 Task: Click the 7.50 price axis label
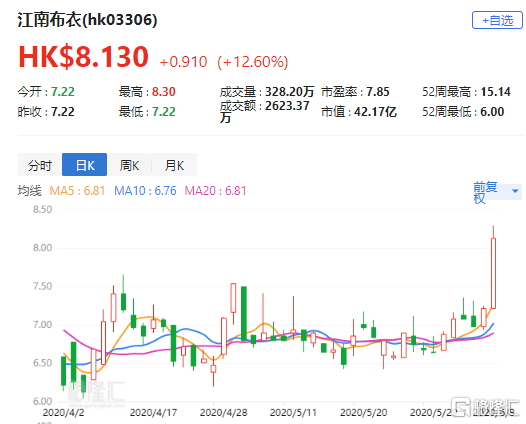pos(42,286)
